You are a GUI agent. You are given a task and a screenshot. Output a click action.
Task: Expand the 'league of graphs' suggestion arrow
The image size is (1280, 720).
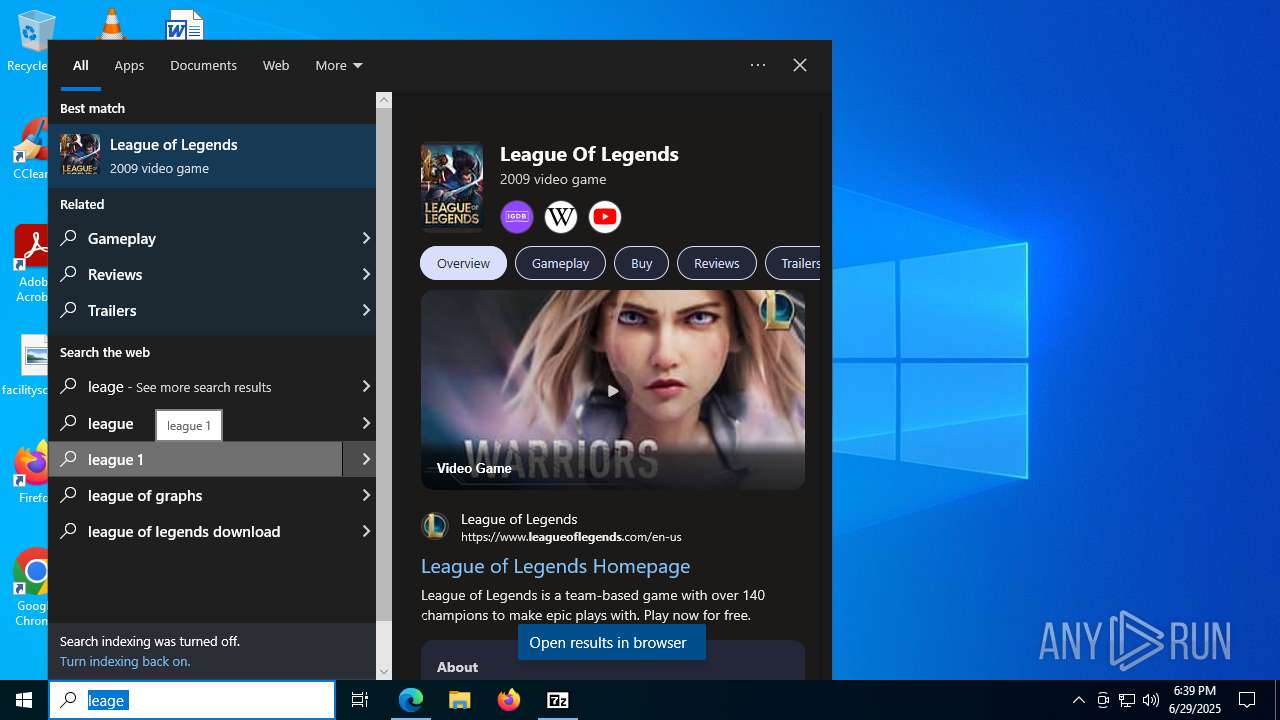(x=366, y=495)
